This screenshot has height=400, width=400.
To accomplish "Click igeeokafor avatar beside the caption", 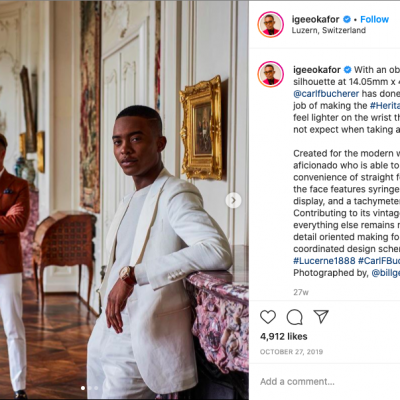I will (x=270, y=74).
